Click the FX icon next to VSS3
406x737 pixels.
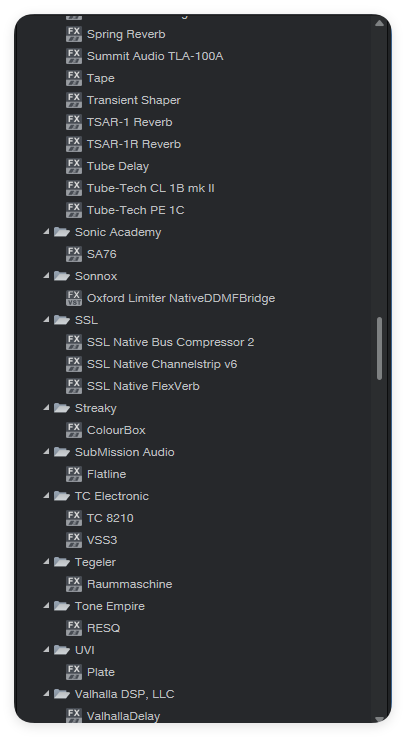pos(74,540)
